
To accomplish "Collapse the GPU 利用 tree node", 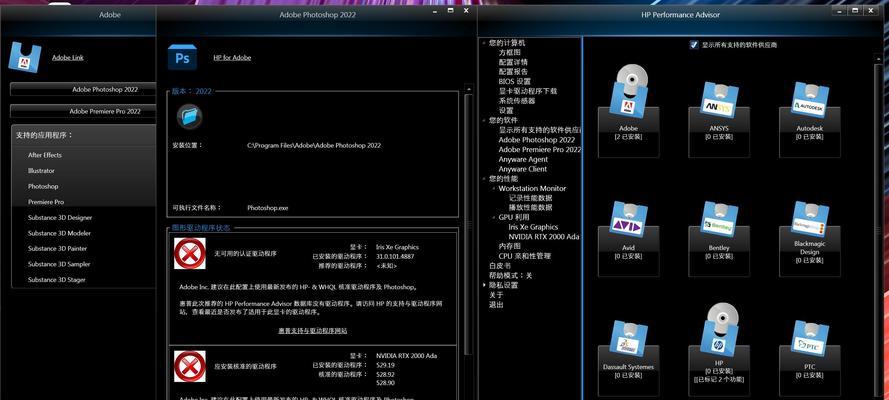I will point(493,218).
